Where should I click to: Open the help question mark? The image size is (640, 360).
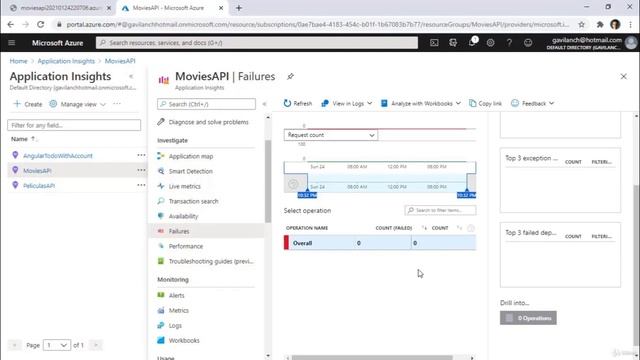pyautogui.click(x=509, y=43)
